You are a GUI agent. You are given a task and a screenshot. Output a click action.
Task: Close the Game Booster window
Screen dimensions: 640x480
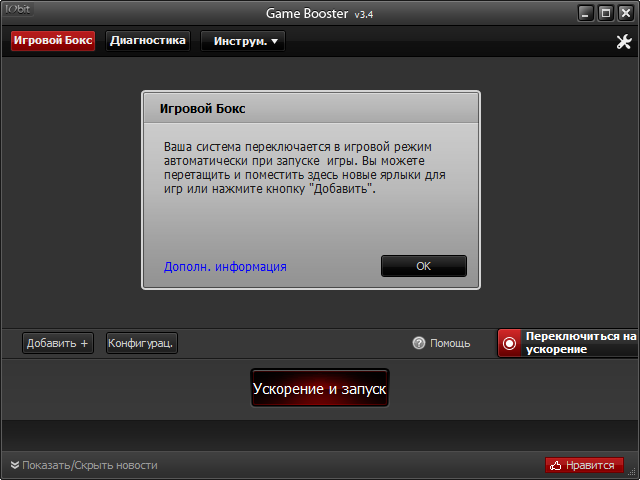click(626, 13)
